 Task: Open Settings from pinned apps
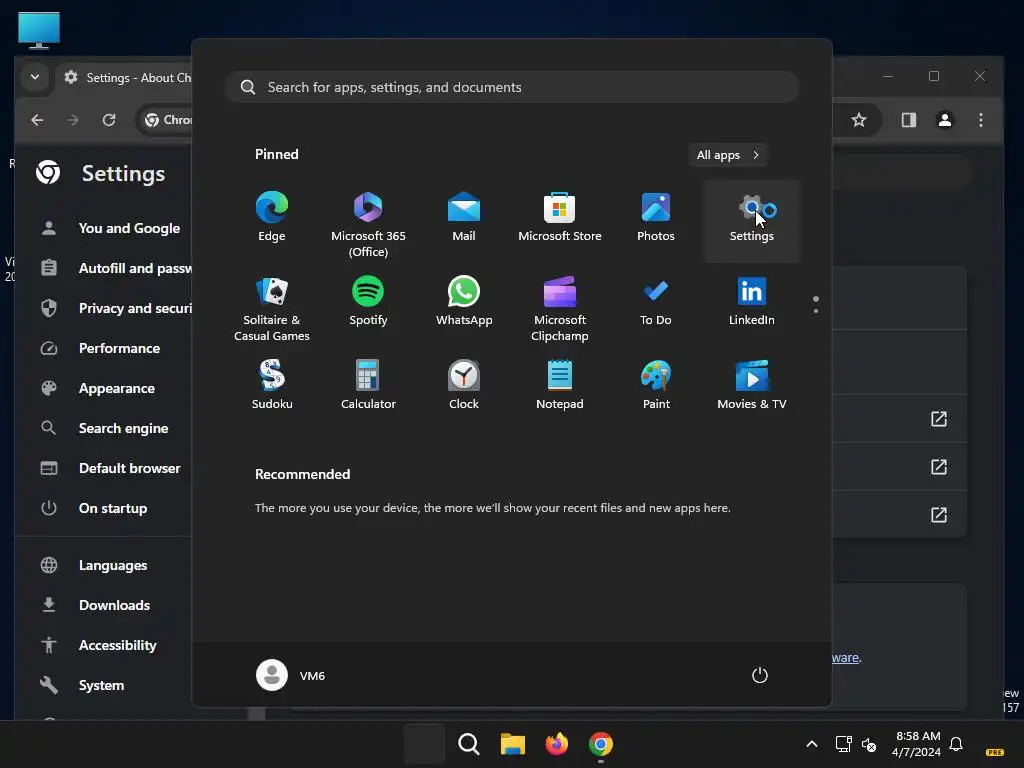click(x=752, y=219)
